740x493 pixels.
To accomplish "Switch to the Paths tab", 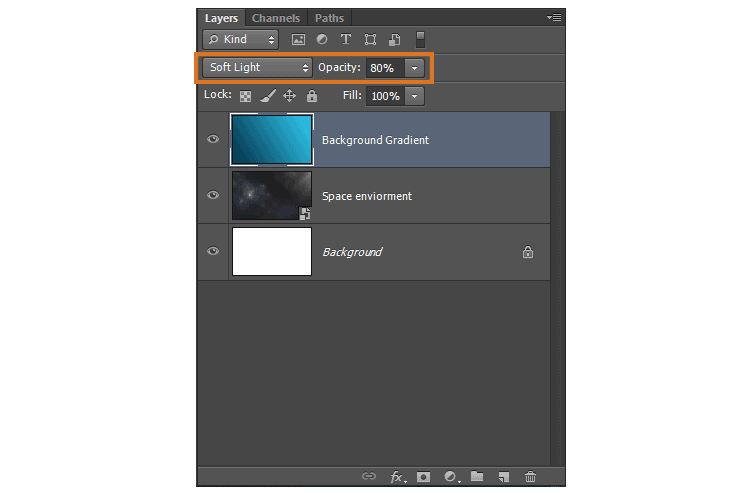I will point(329,18).
